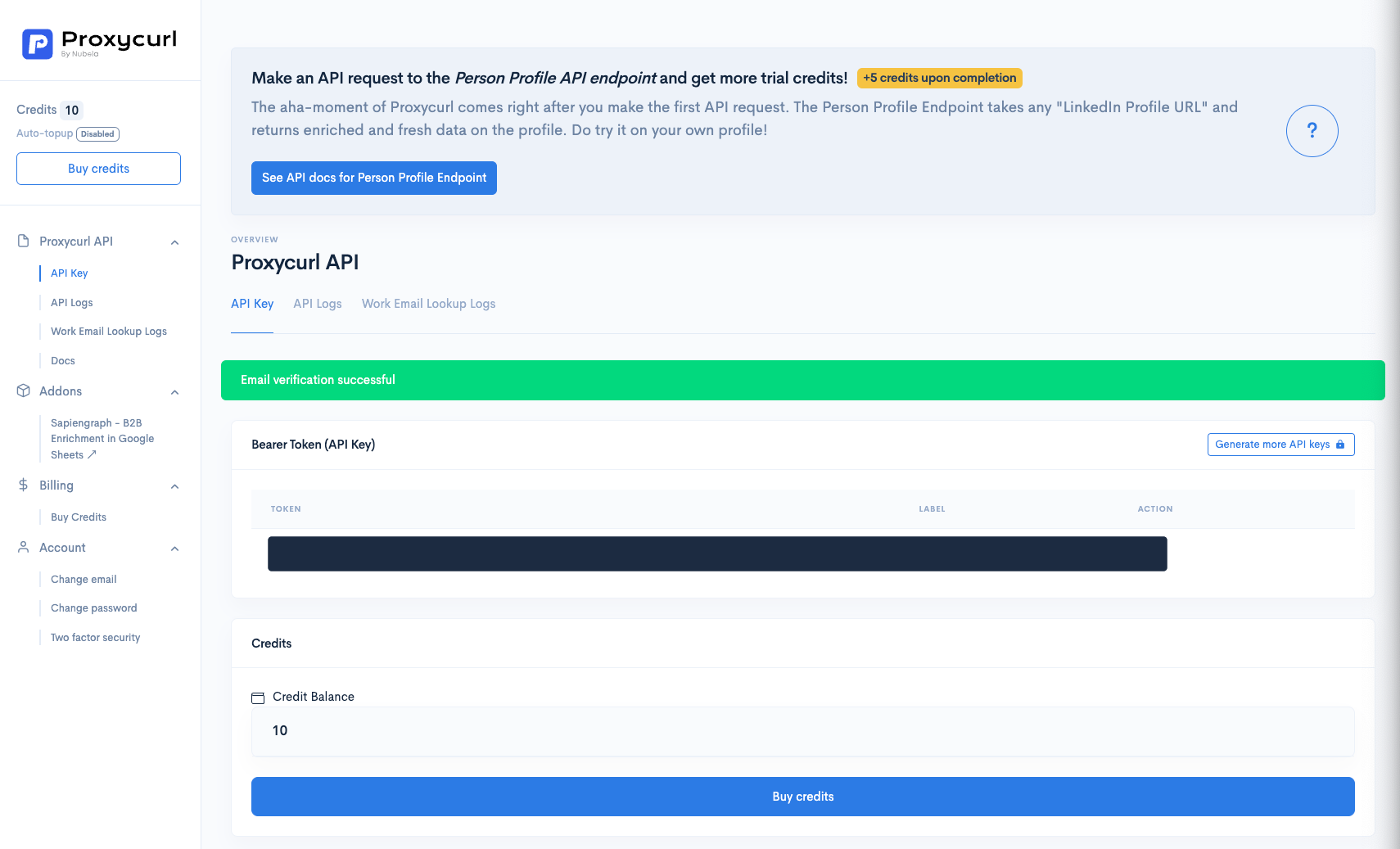The height and width of the screenshot is (849, 1400).
Task: Click the Credit Balance value 10
Action: click(280, 730)
